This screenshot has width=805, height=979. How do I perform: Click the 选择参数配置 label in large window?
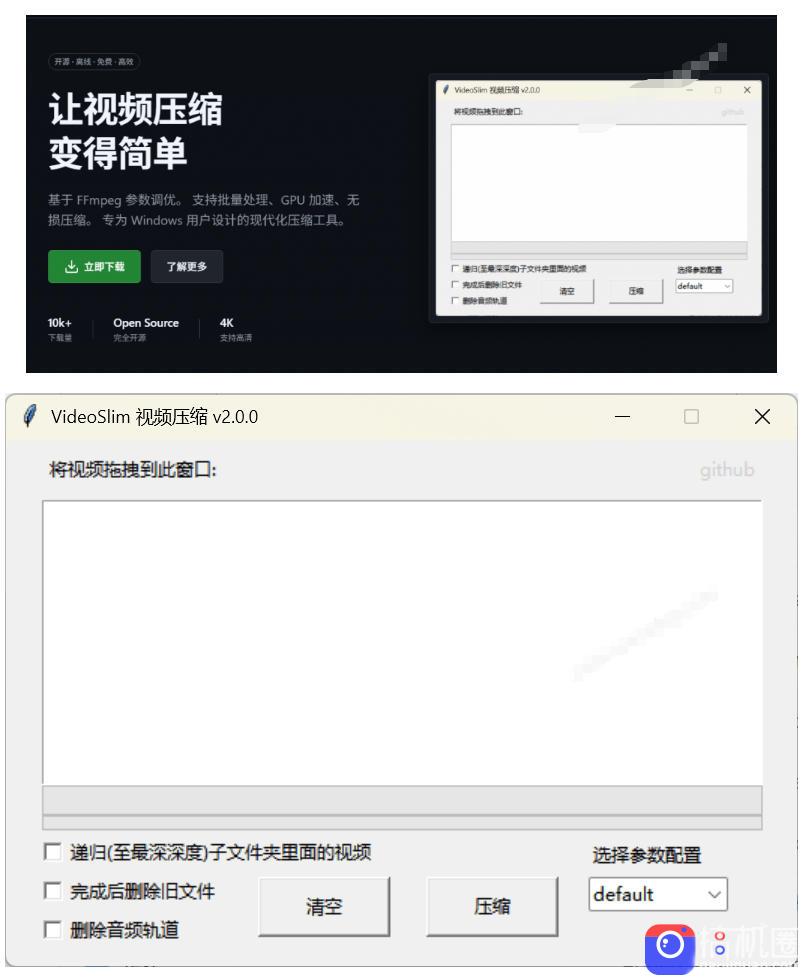[646, 855]
